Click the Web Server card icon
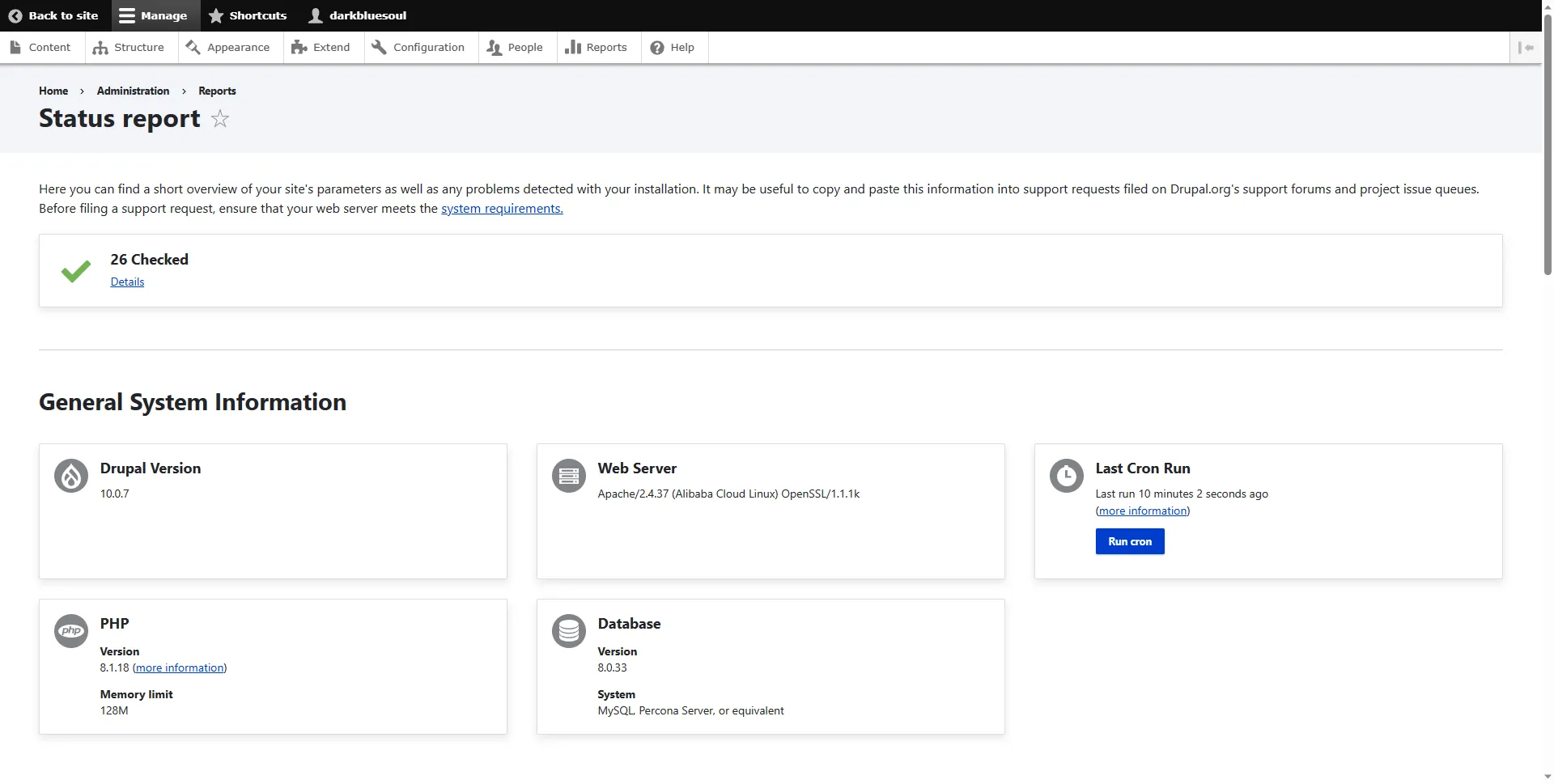Screen dimensions: 1554x784 [568, 476]
